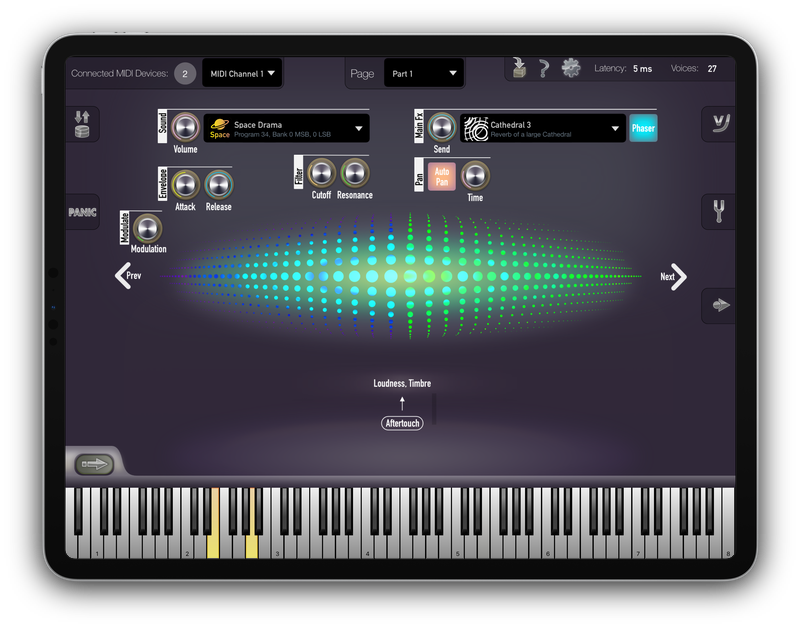This screenshot has height=628, width=800.
Task: Expand the Cathedral 3 reverb dropdown
Action: [x=542, y=128]
